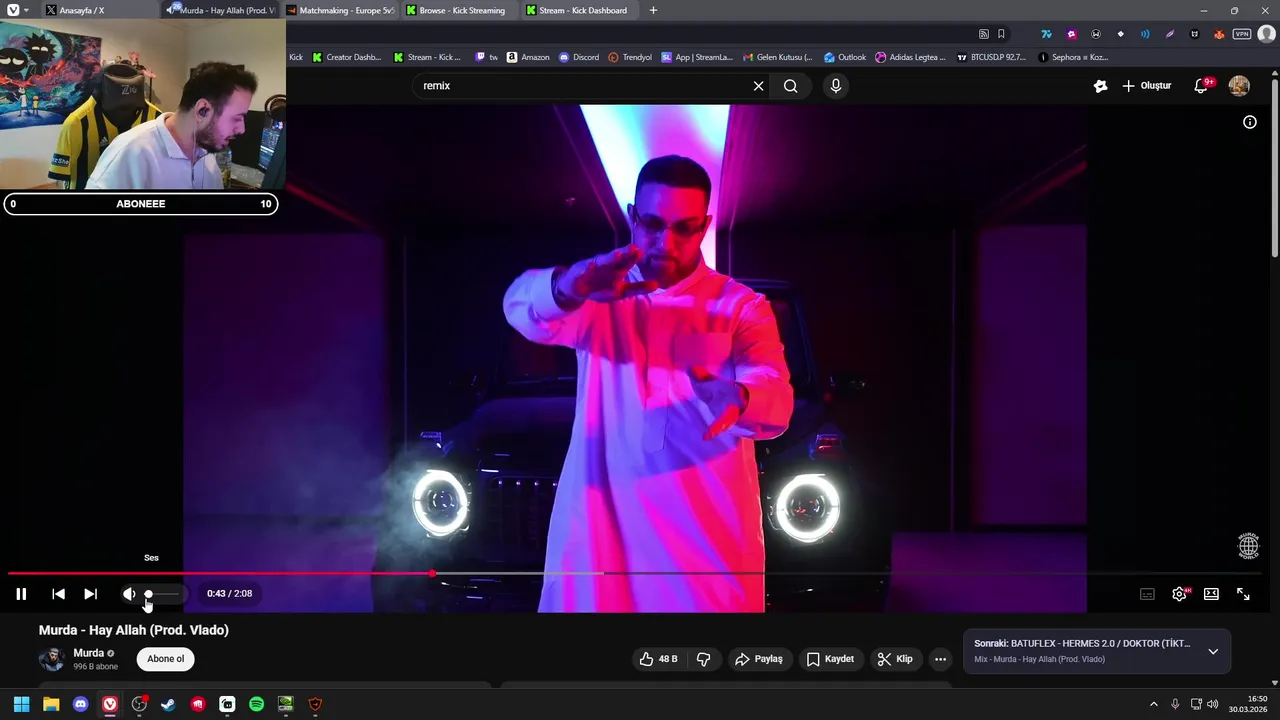Viewport: 1280px width, 720px height.
Task: Open BTCUSD.P TradingView bookmark
Action: pos(991,57)
